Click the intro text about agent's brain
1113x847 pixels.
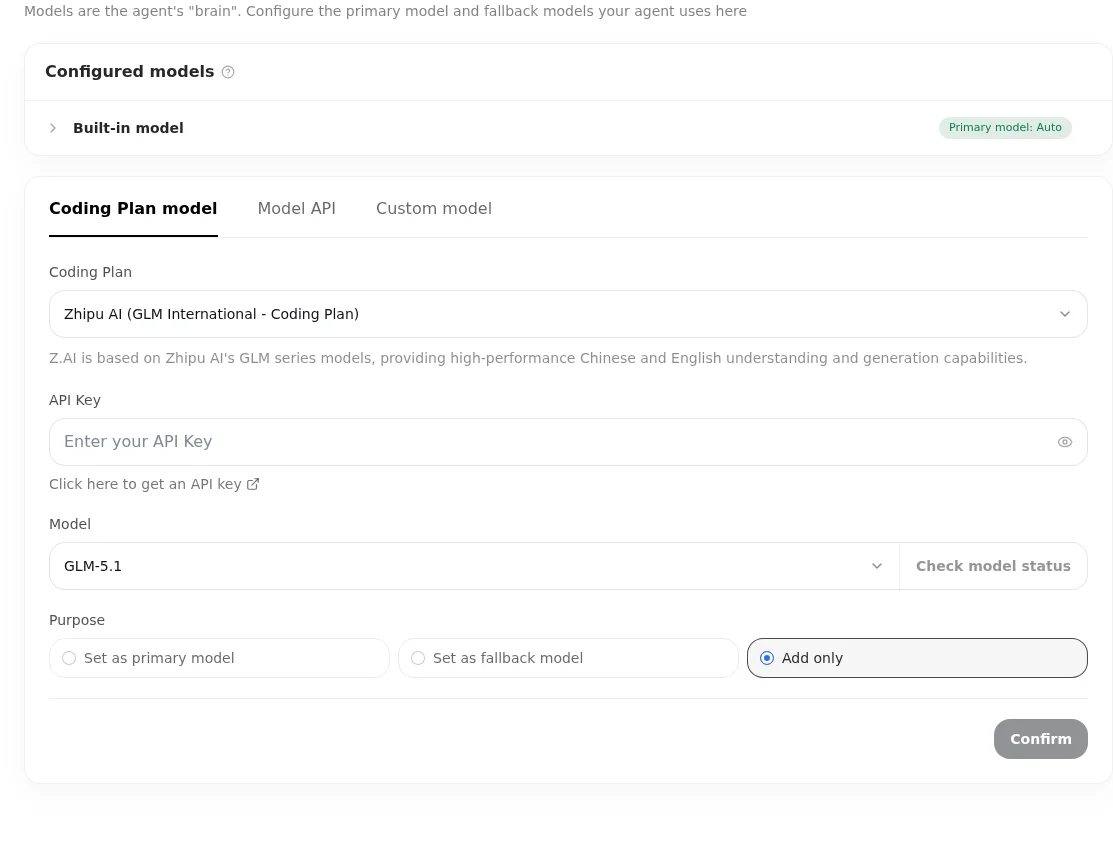(385, 11)
